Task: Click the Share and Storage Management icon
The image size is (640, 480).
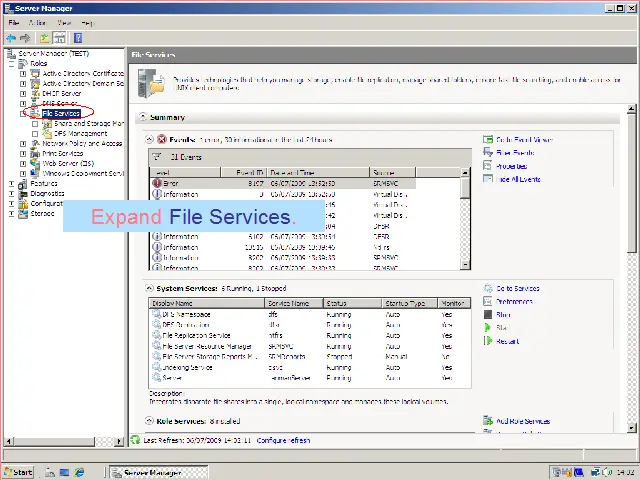Action: 47,124
